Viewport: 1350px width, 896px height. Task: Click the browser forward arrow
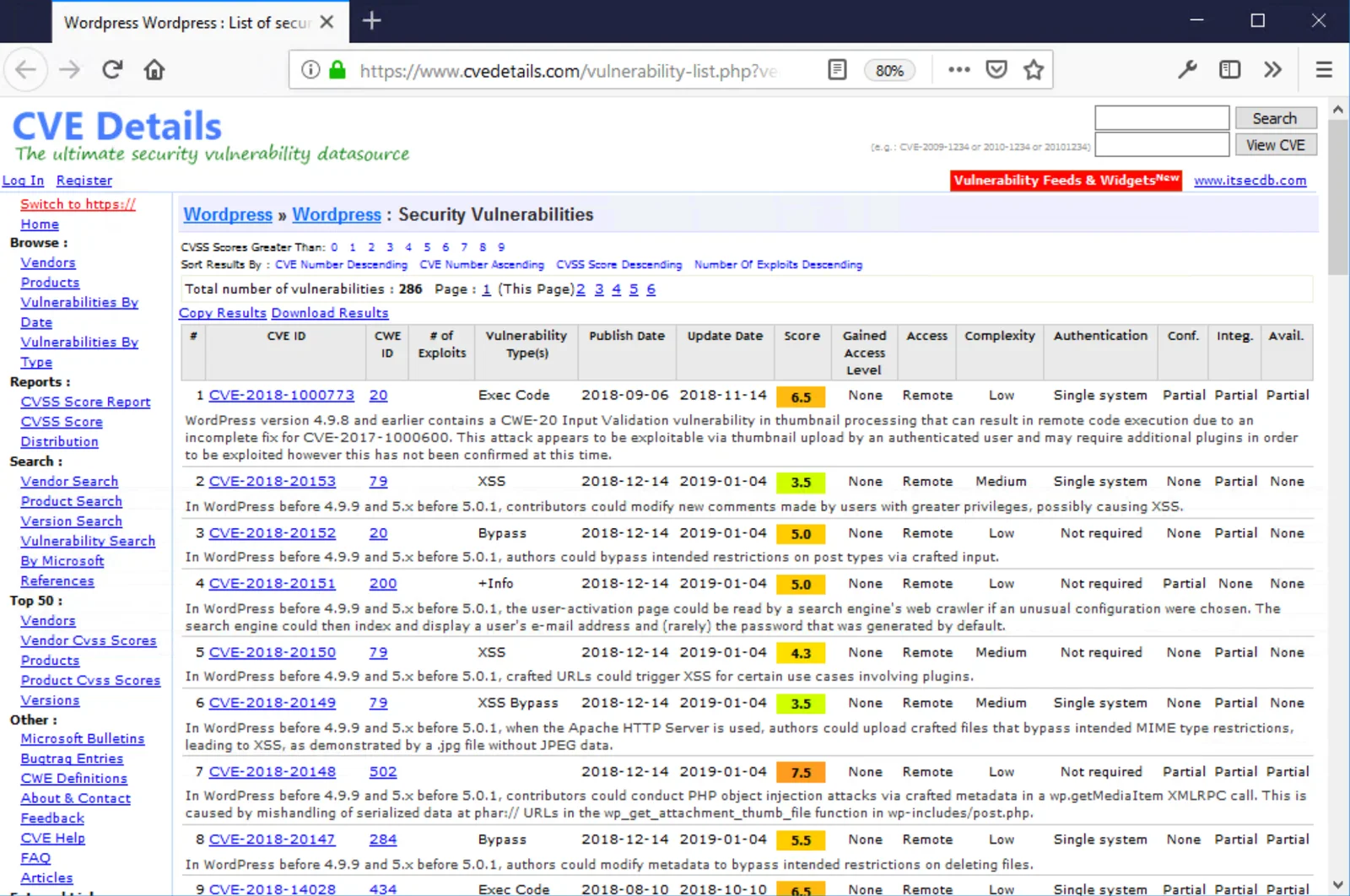[x=69, y=69]
